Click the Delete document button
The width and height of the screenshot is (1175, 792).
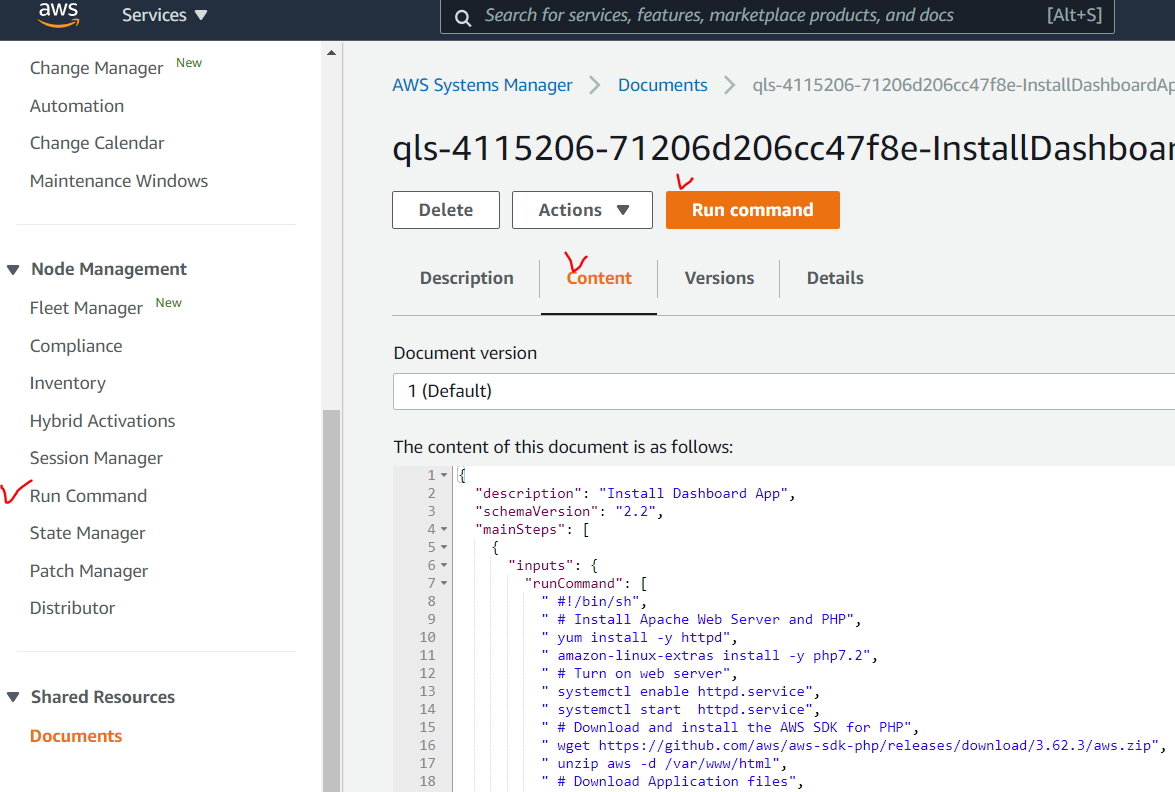pyautogui.click(x=446, y=210)
